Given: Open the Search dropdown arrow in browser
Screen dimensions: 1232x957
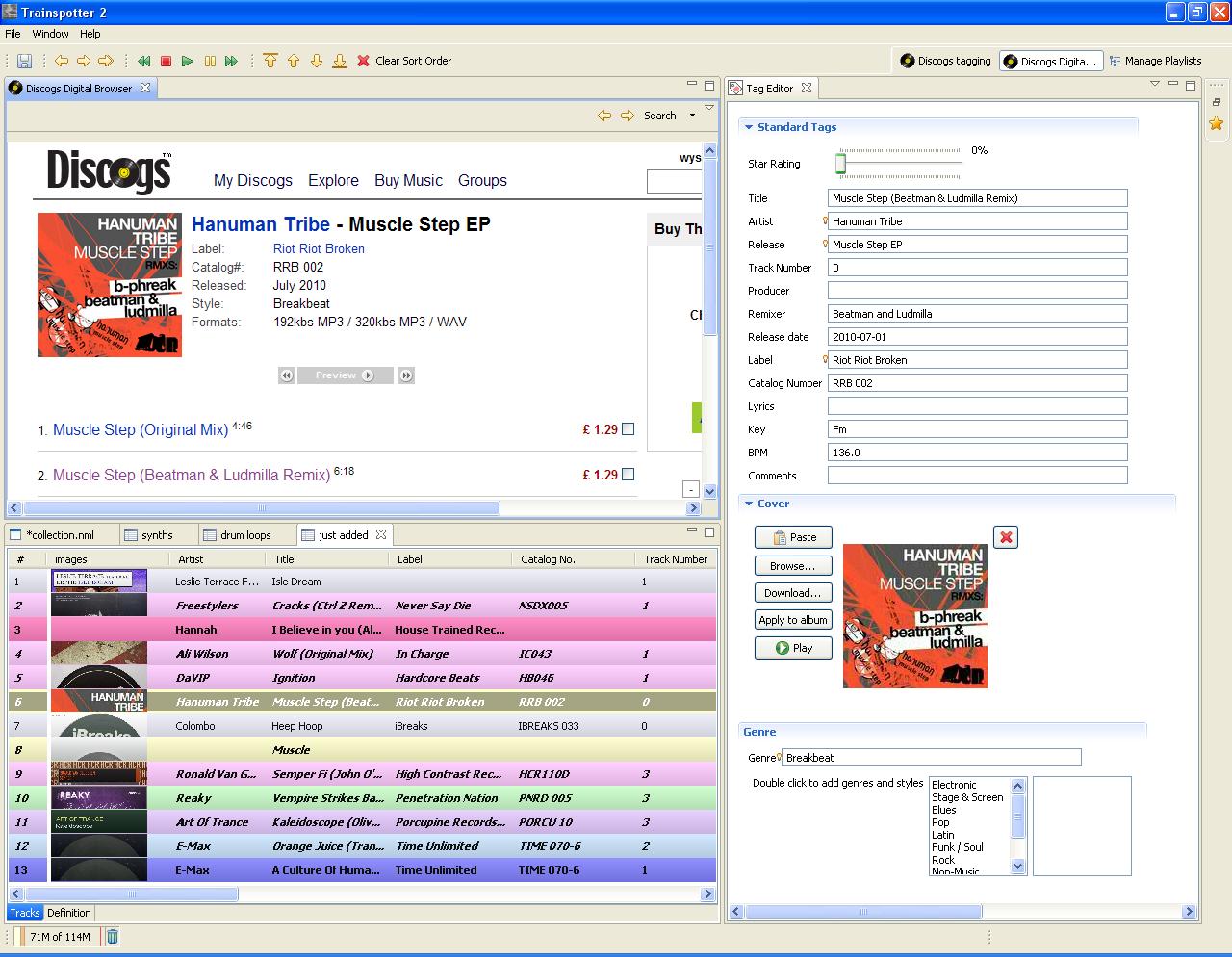Looking at the screenshot, I should 692,116.
